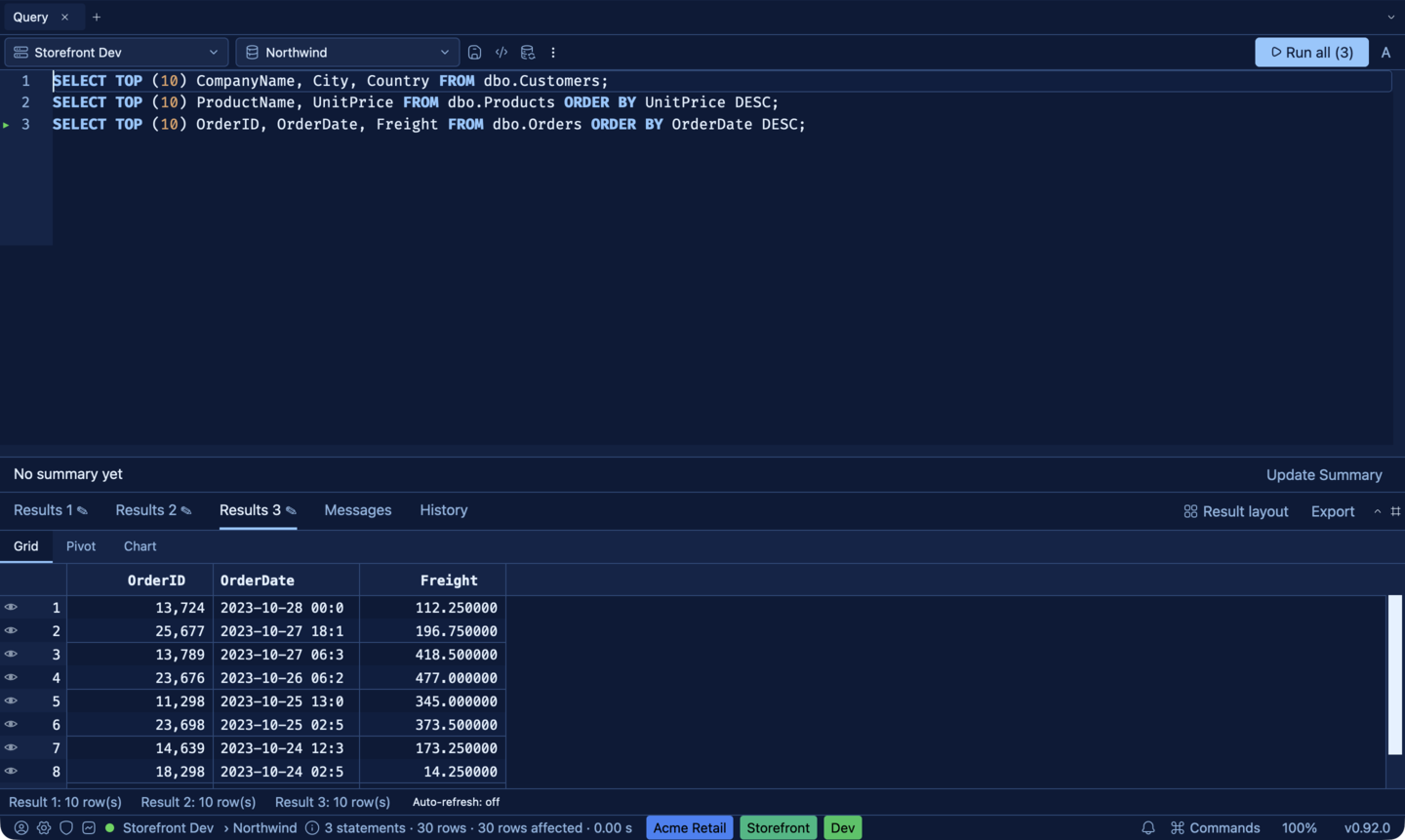This screenshot has height=840, width=1405.
Task: Click the user account icon in status bar
Action: (x=20, y=827)
